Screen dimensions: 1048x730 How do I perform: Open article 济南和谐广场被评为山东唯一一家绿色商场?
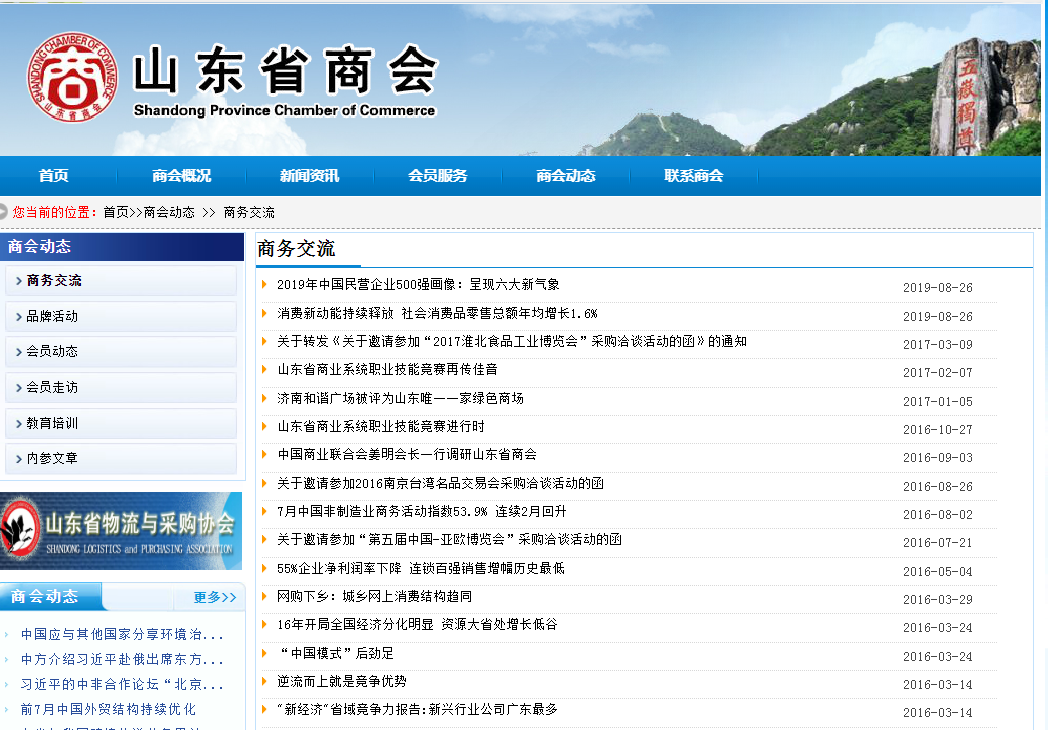[400, 399]
